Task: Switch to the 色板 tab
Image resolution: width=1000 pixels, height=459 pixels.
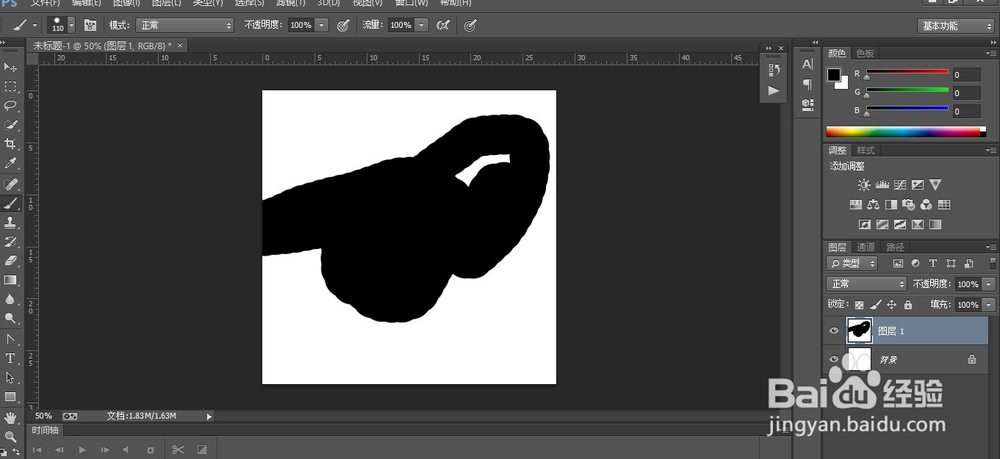Action: click(x=865, y=54)
